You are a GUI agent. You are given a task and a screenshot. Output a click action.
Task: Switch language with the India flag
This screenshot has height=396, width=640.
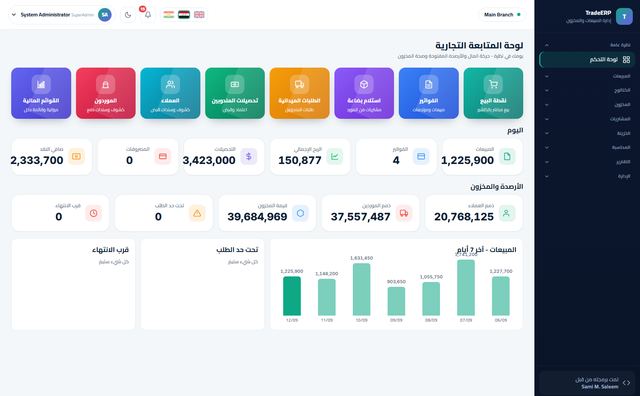169,15
